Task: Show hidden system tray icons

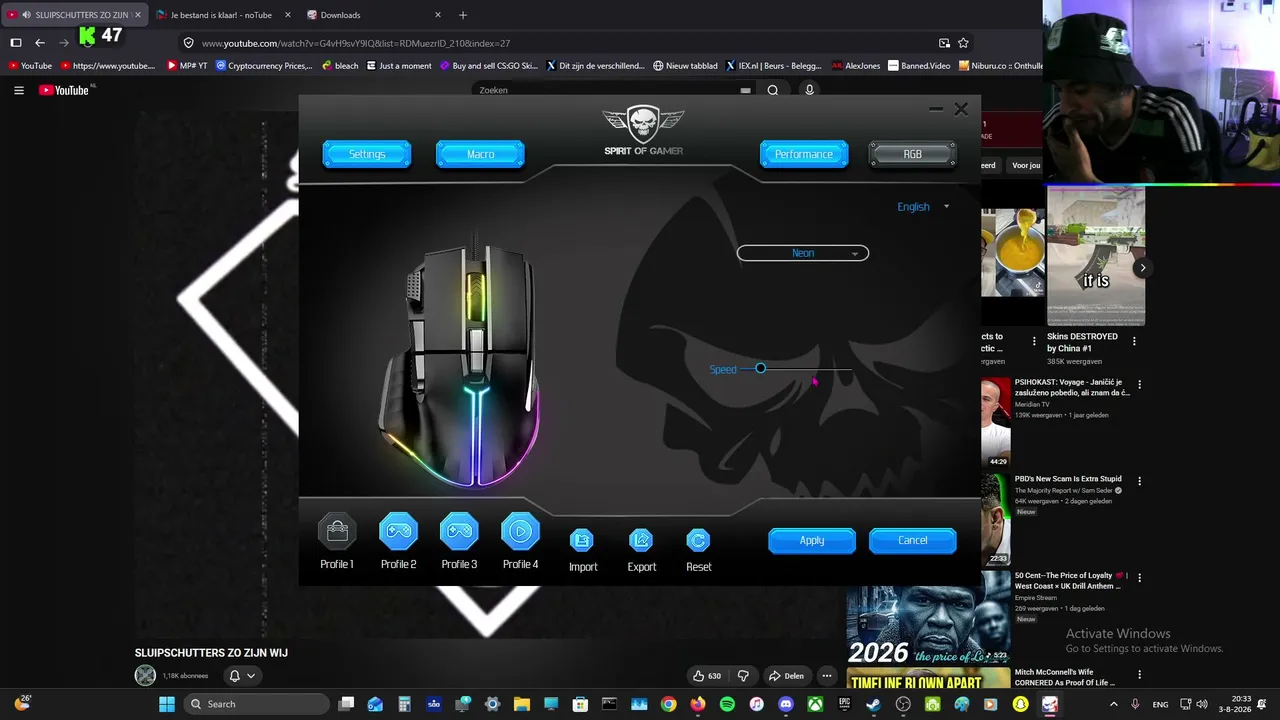Action: pos(1113,704)
